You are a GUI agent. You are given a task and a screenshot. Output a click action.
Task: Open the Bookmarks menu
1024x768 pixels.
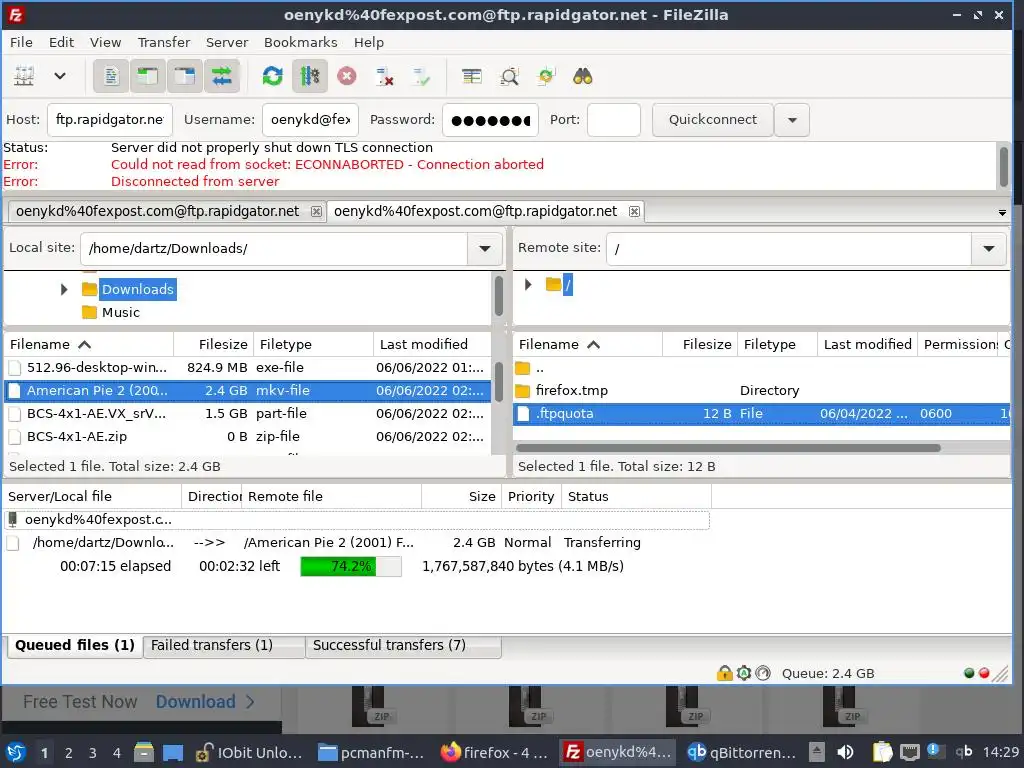click(x=300, y=42)
